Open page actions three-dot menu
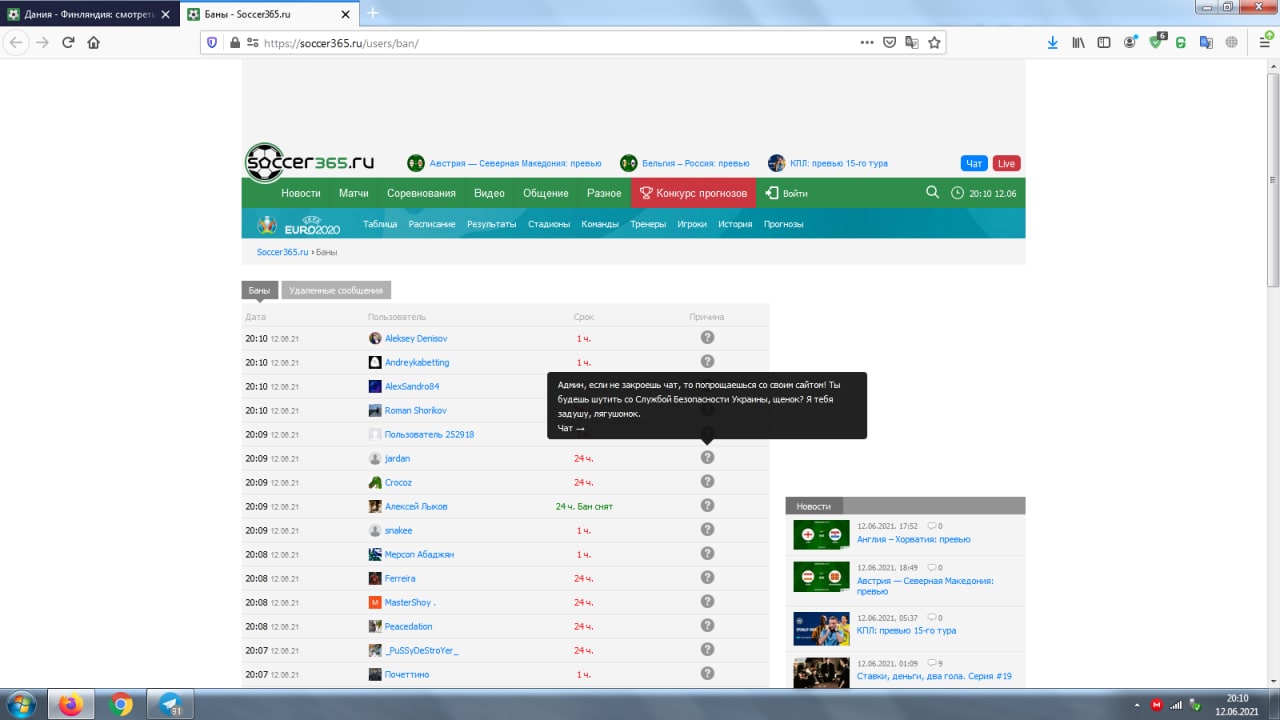 (x=867, y=43)
